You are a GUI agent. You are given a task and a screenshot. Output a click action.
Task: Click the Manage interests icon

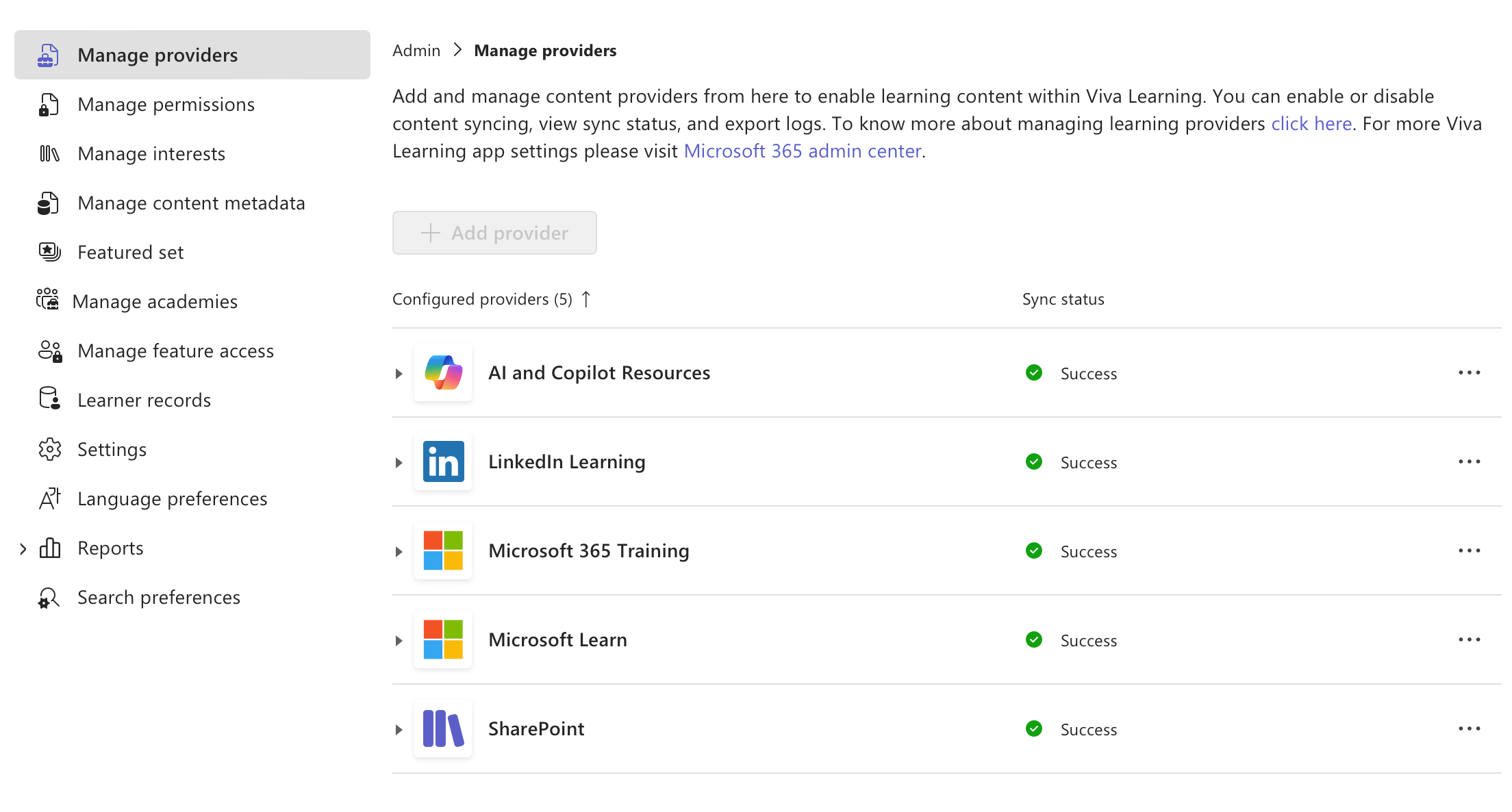tap(49, 153)
